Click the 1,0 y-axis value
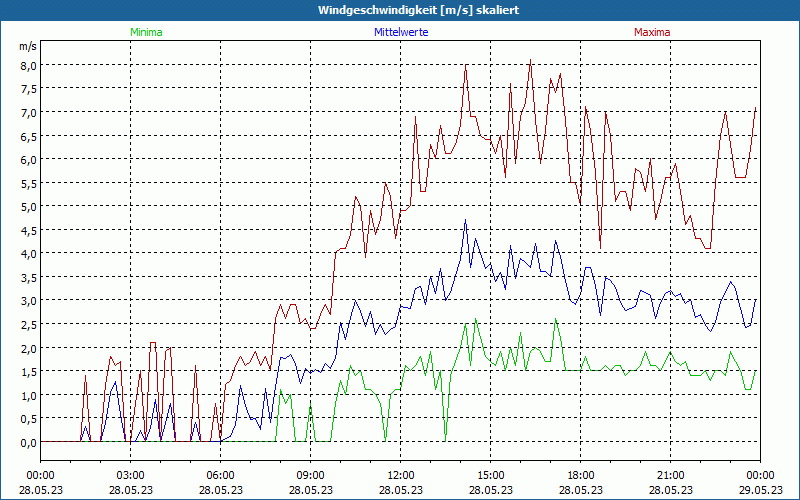Viewport: 800px width, 500px height. 28,395
